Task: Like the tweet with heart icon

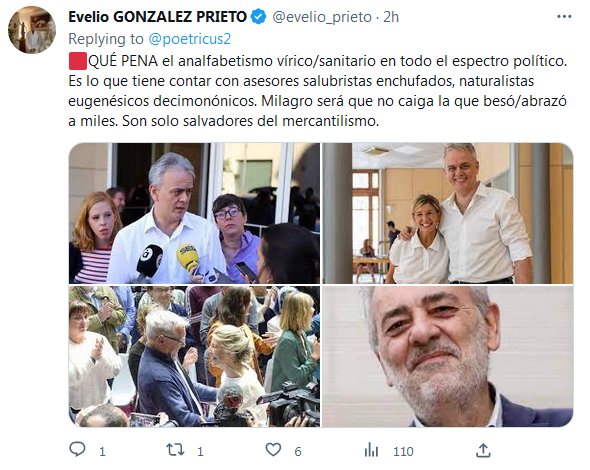Action: 273,450
